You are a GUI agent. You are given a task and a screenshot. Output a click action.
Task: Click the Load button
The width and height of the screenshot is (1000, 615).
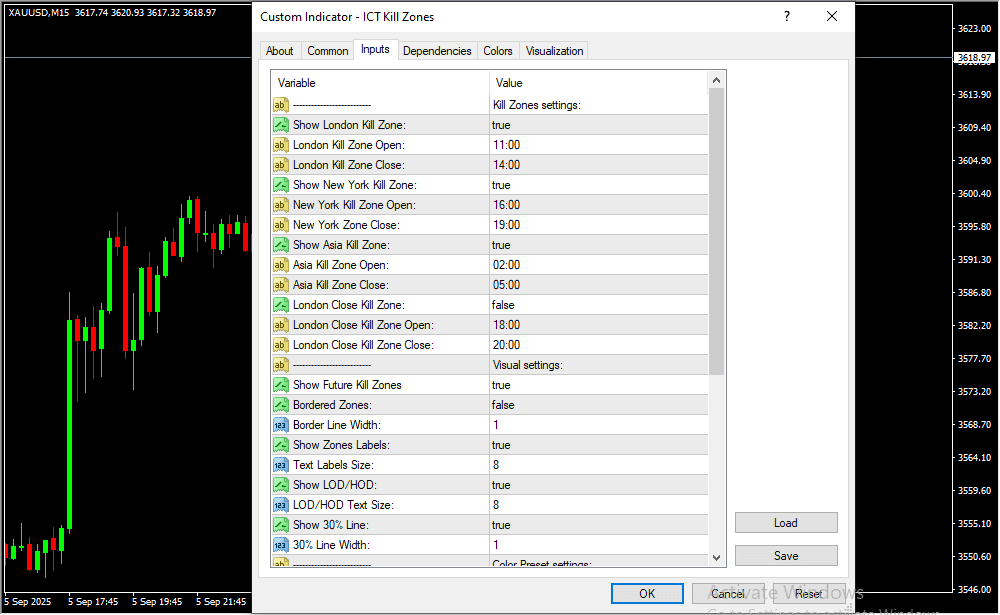pyautogui.click(x=785, y=523)
